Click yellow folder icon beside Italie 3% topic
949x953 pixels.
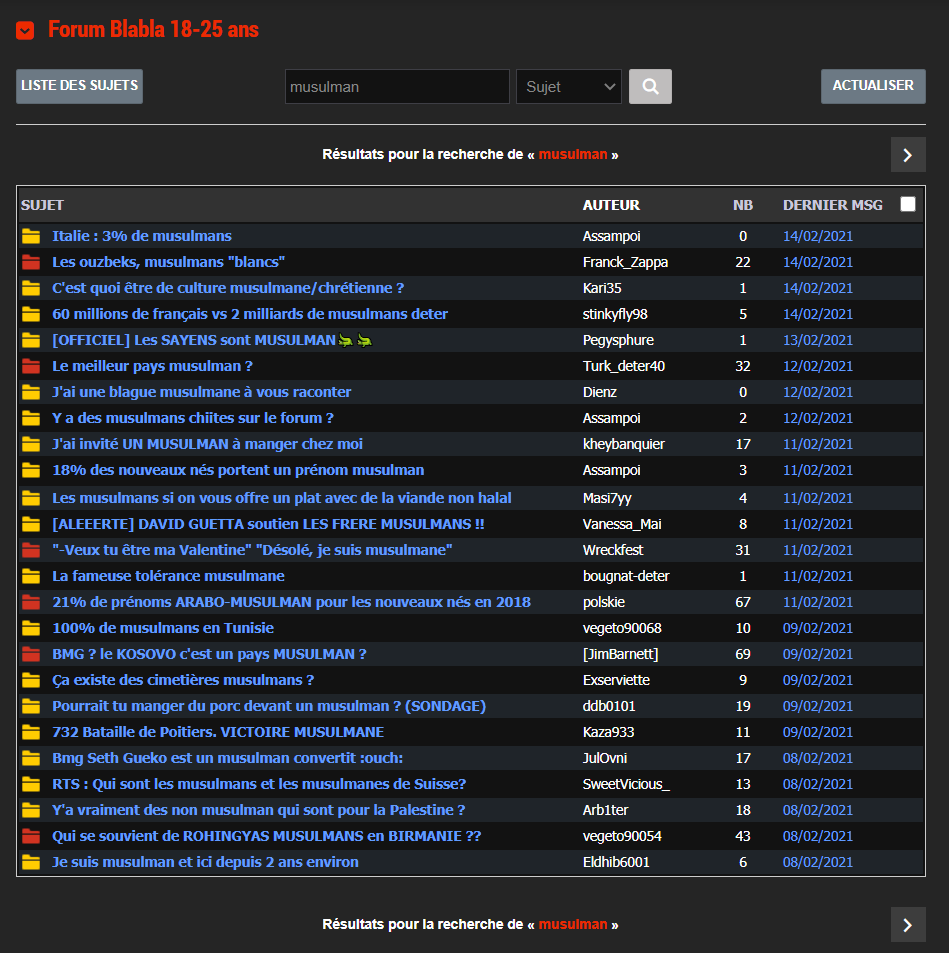[31, 236]
